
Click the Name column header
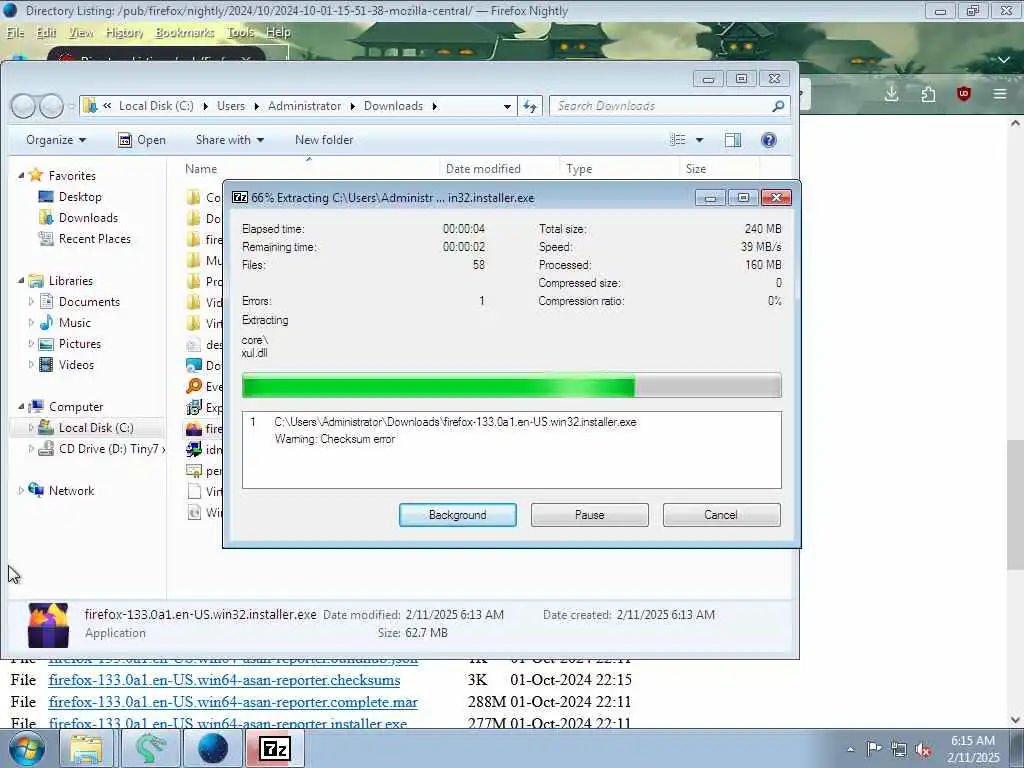coord(200,168)
